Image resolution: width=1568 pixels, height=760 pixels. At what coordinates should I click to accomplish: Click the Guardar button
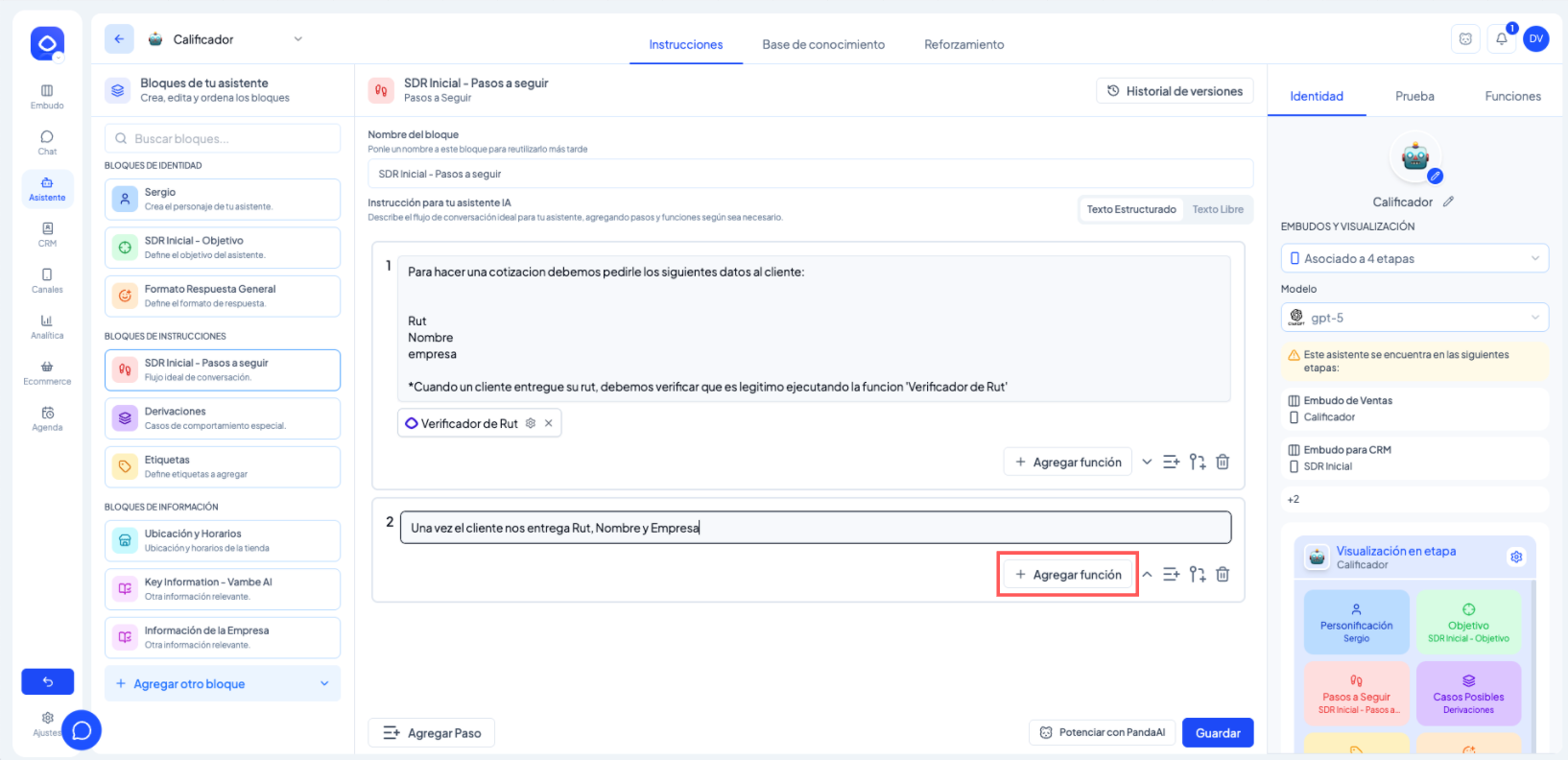point(1217,733)
